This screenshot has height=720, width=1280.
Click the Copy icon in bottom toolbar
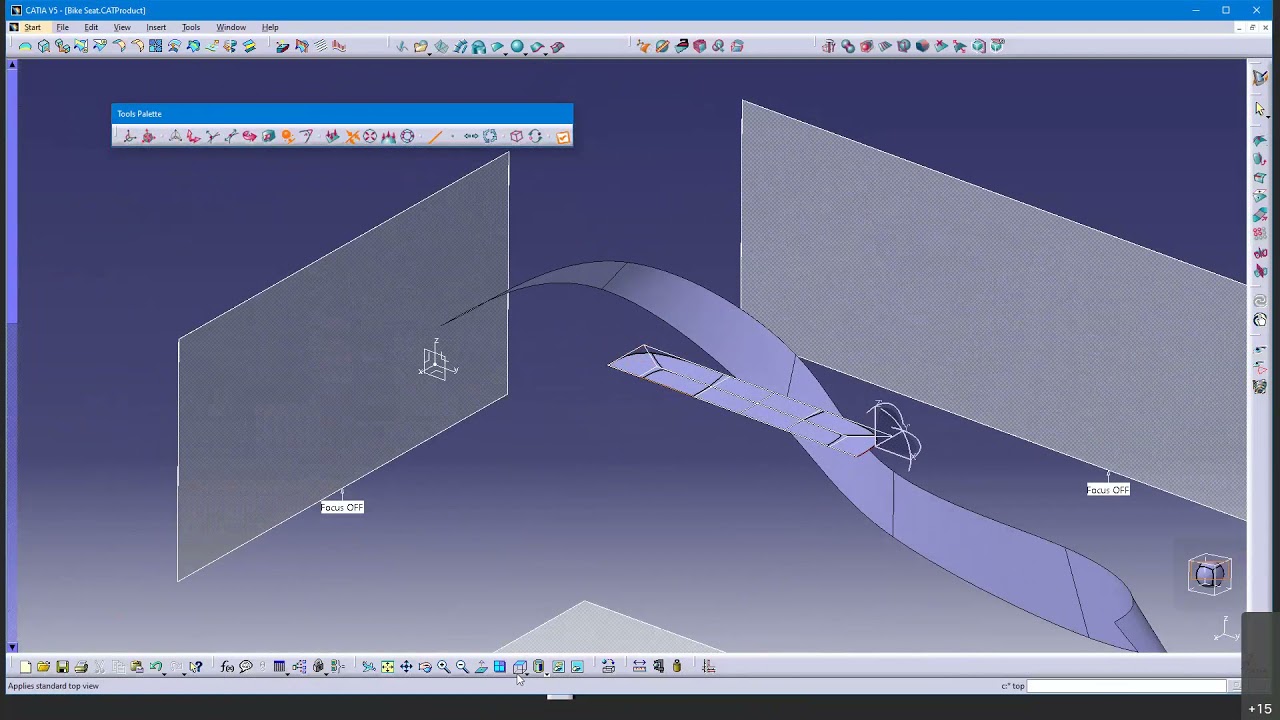(x=118, y=667)
